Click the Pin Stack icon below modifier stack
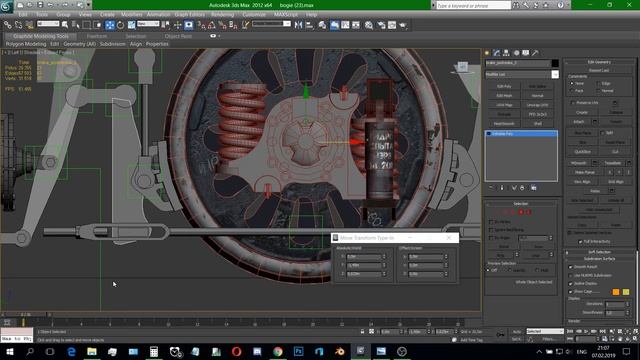Viewport: 640px width, 360px height. click(491, 188)
